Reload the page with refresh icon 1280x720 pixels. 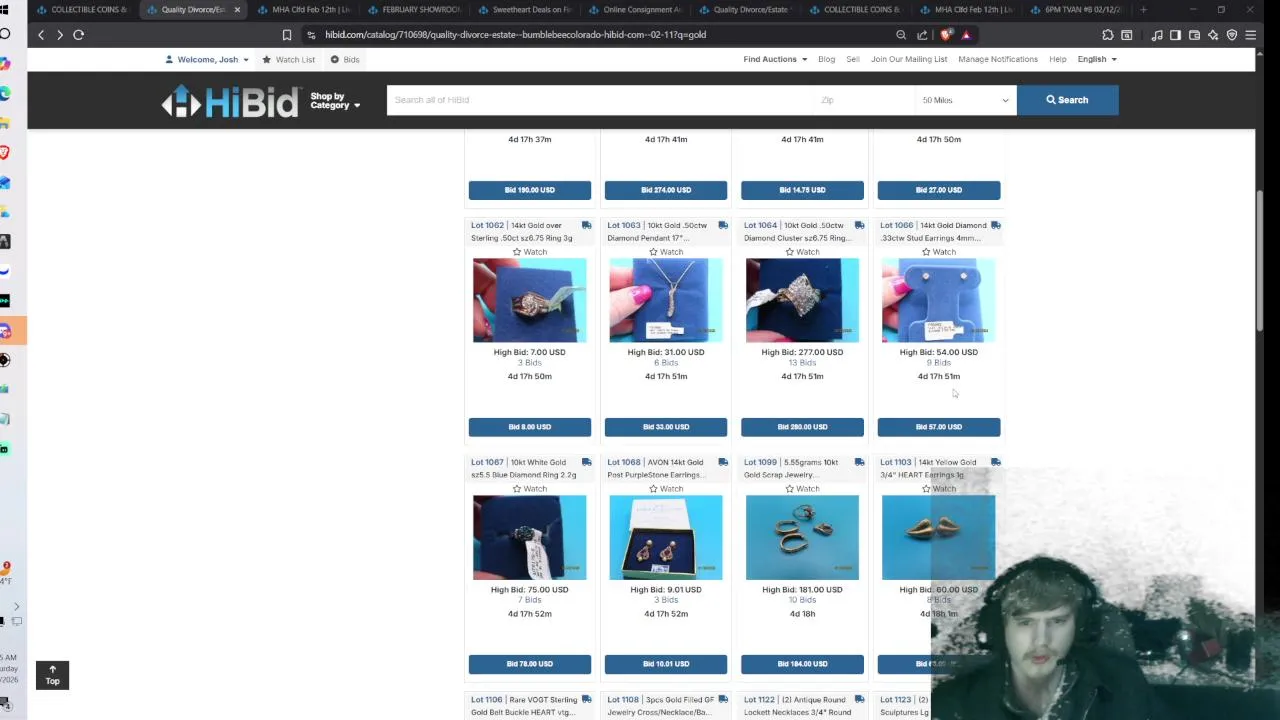click(78, 35)
